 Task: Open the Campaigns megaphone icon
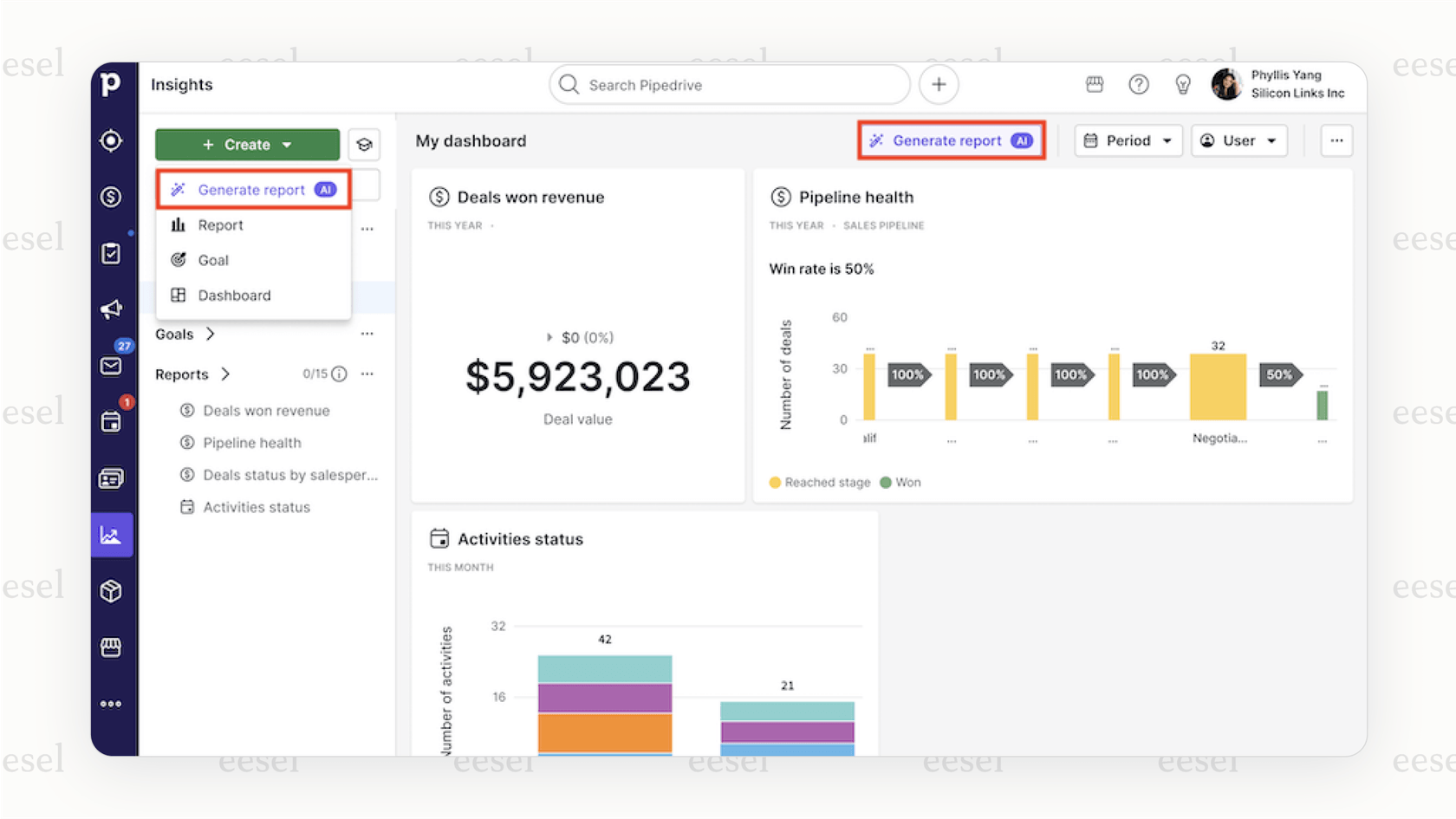111,309
